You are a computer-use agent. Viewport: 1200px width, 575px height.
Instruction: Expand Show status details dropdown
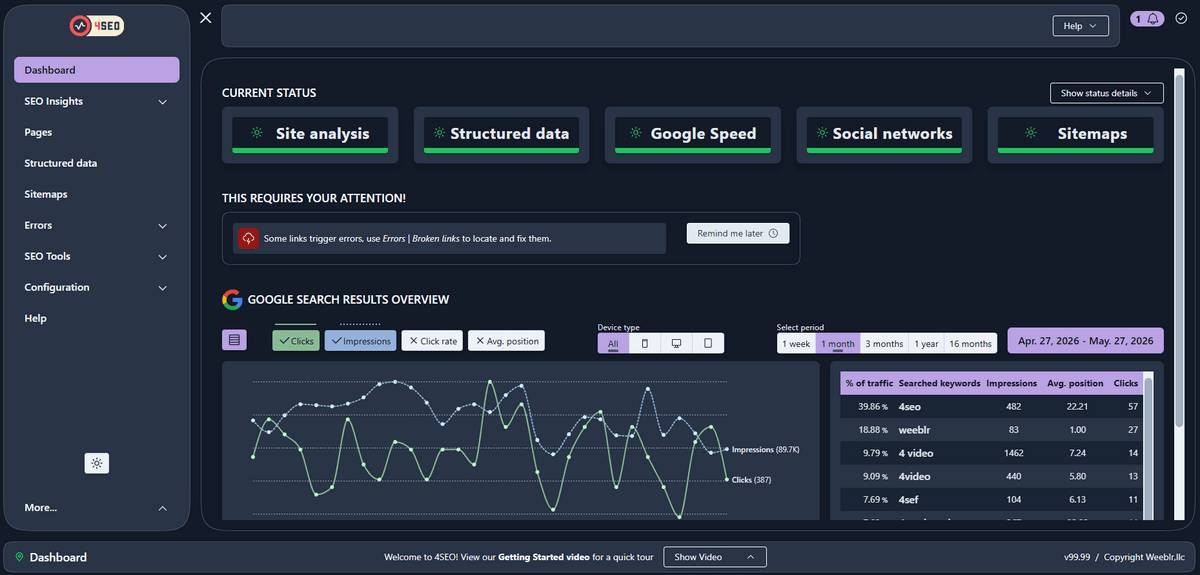(x=1106, y=93)
